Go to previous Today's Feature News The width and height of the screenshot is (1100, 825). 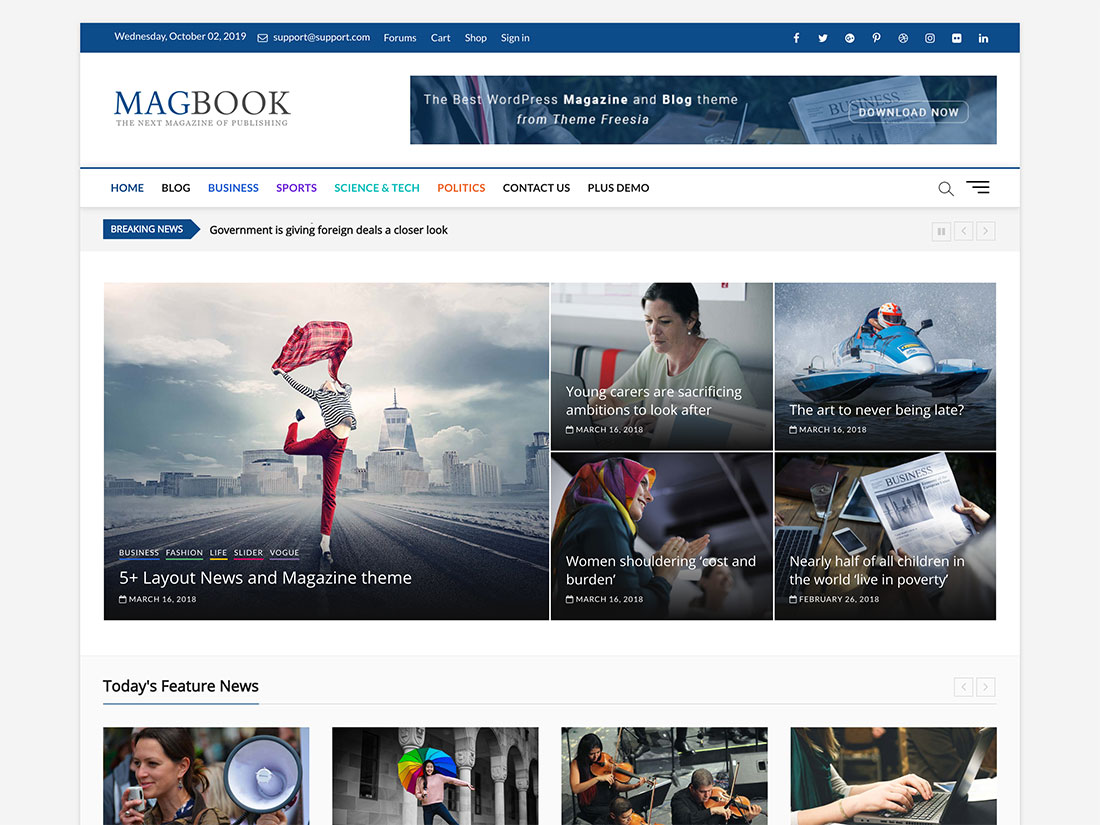[963, 687]
